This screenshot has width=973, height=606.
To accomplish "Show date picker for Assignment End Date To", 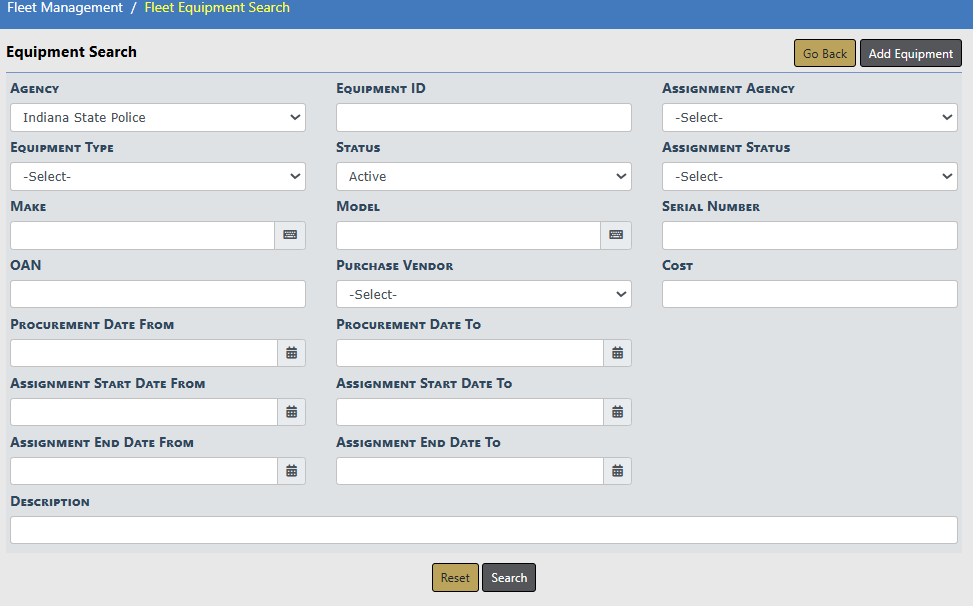I will click(617, 471).
